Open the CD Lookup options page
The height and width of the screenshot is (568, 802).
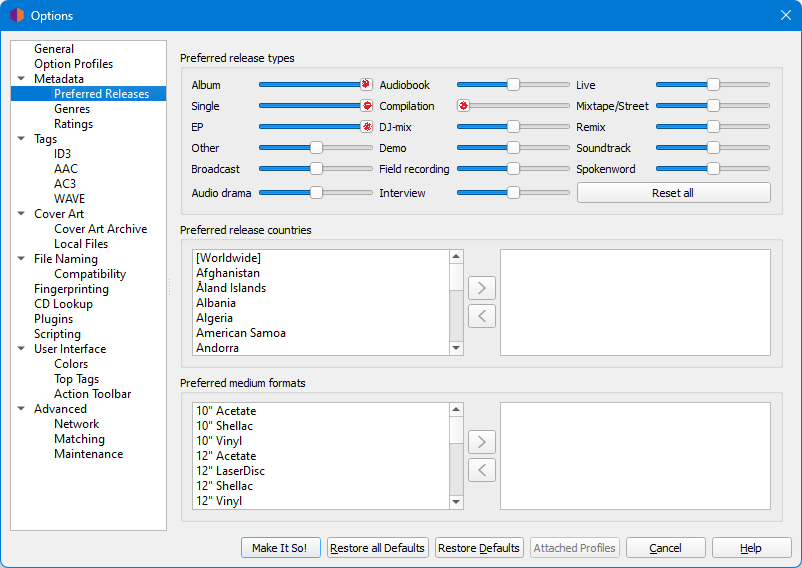pyautogui.click(x=63, y=304)
